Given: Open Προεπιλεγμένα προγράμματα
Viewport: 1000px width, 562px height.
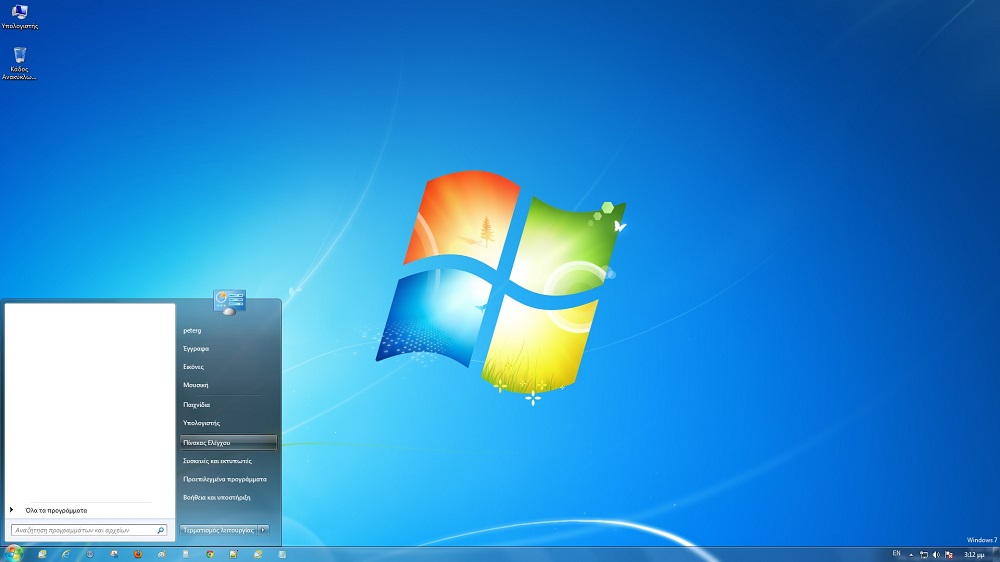Looking at the screenshot, I should 224,479.
